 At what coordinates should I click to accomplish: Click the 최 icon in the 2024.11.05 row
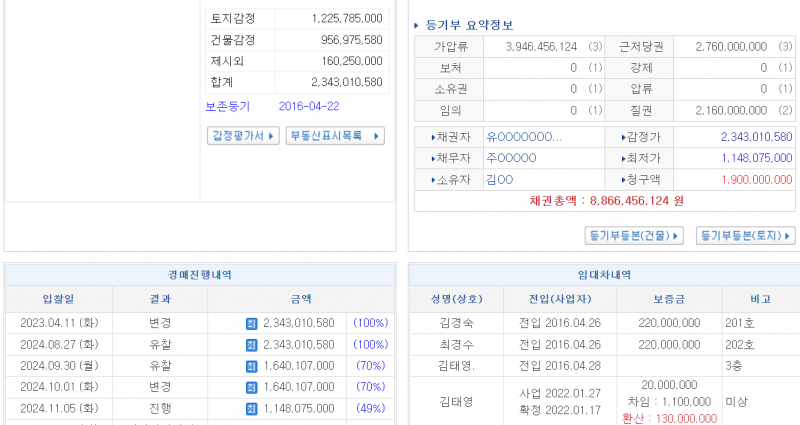point(251,408)
